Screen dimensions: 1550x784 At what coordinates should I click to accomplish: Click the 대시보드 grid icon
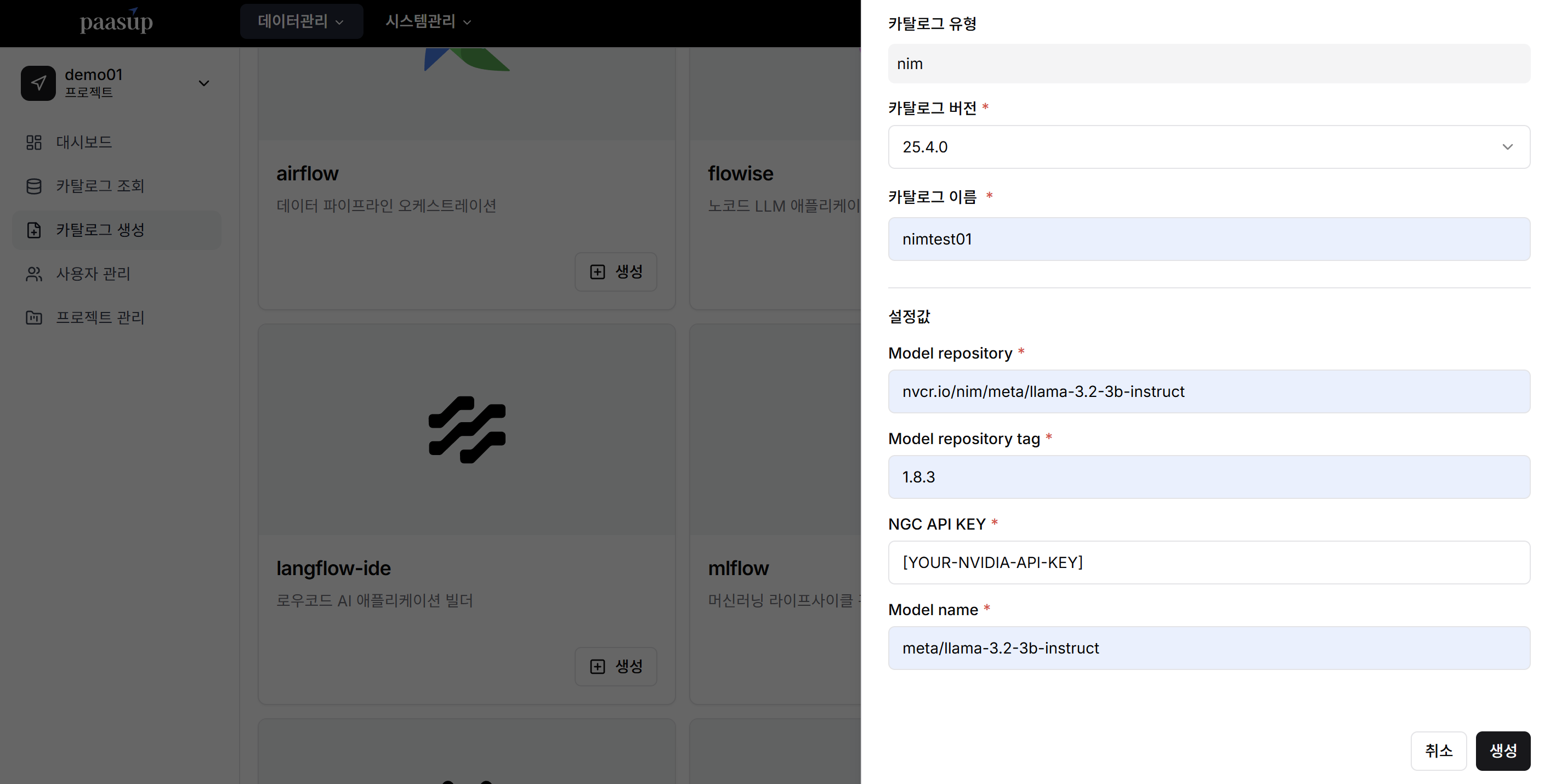[x=33, y=142]
